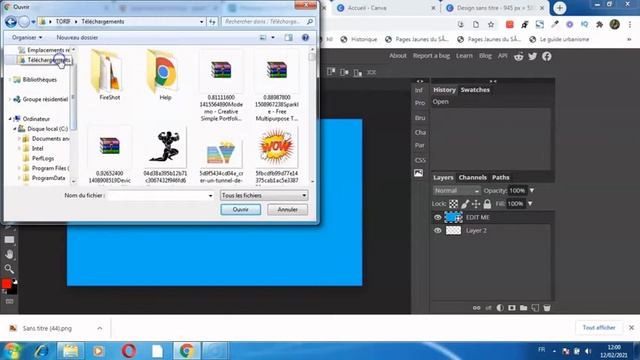The height and width of the screenshot is (360, 640).
Task: Open Photopea's Facebook icon link
Action: [547, 56]
